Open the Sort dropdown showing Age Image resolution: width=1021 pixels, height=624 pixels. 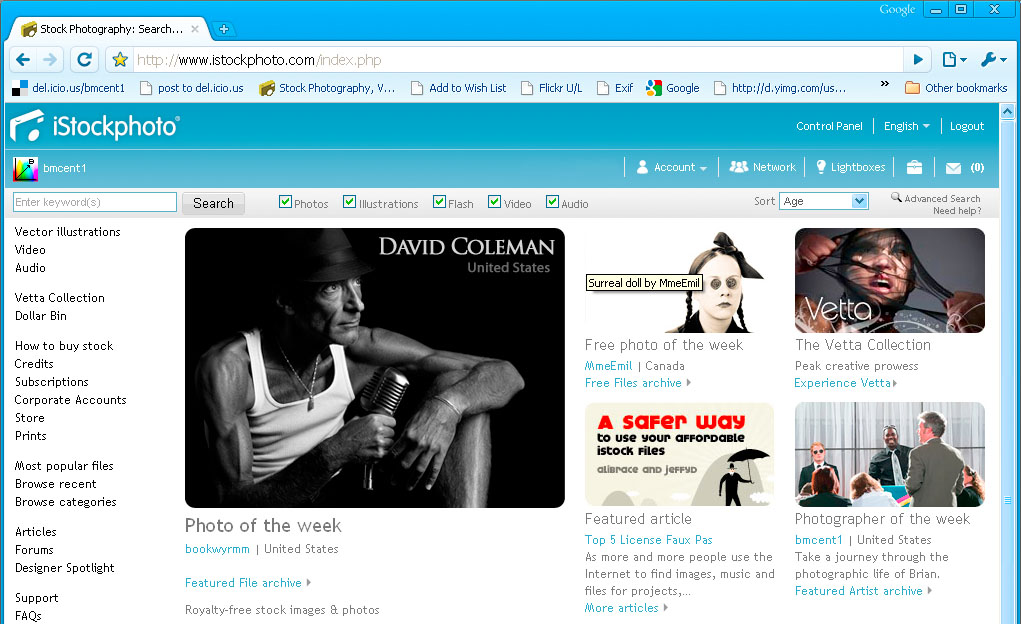(x=824, y=201)
